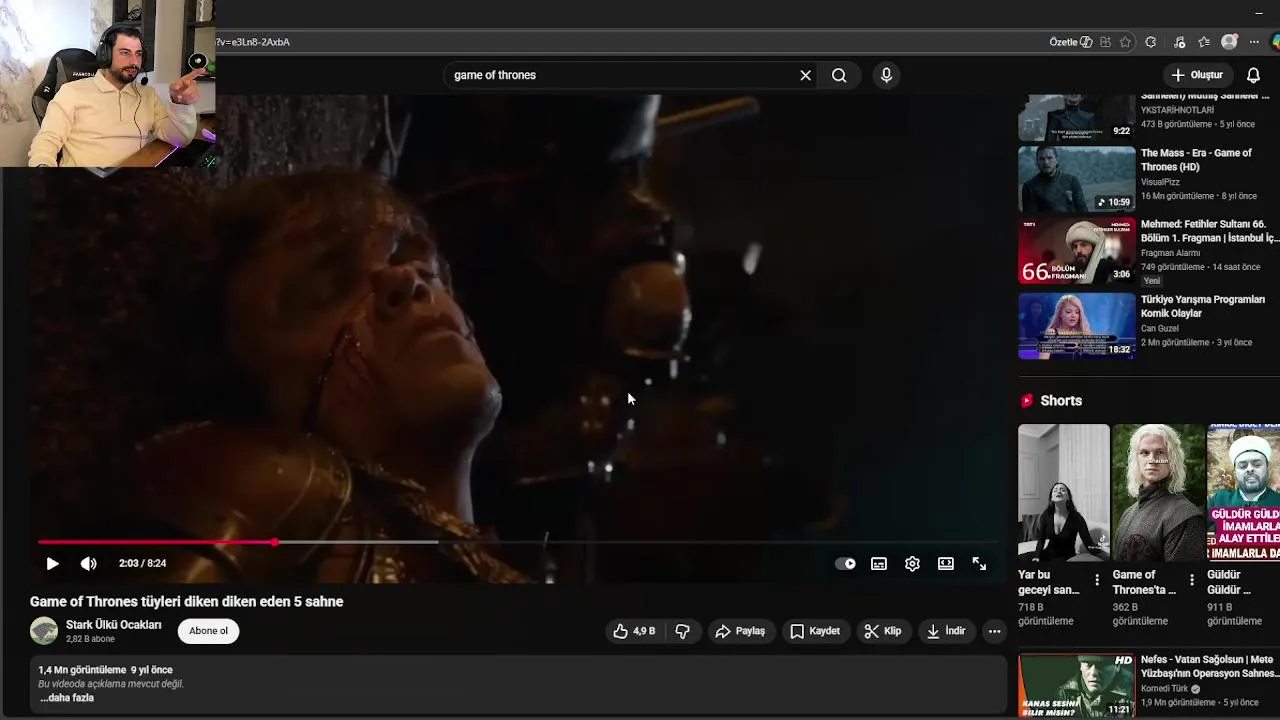This screenshot has width=1280, height=720.
Task: Open the split screen icon in address bar
Action: click(x=1105, y=42)
